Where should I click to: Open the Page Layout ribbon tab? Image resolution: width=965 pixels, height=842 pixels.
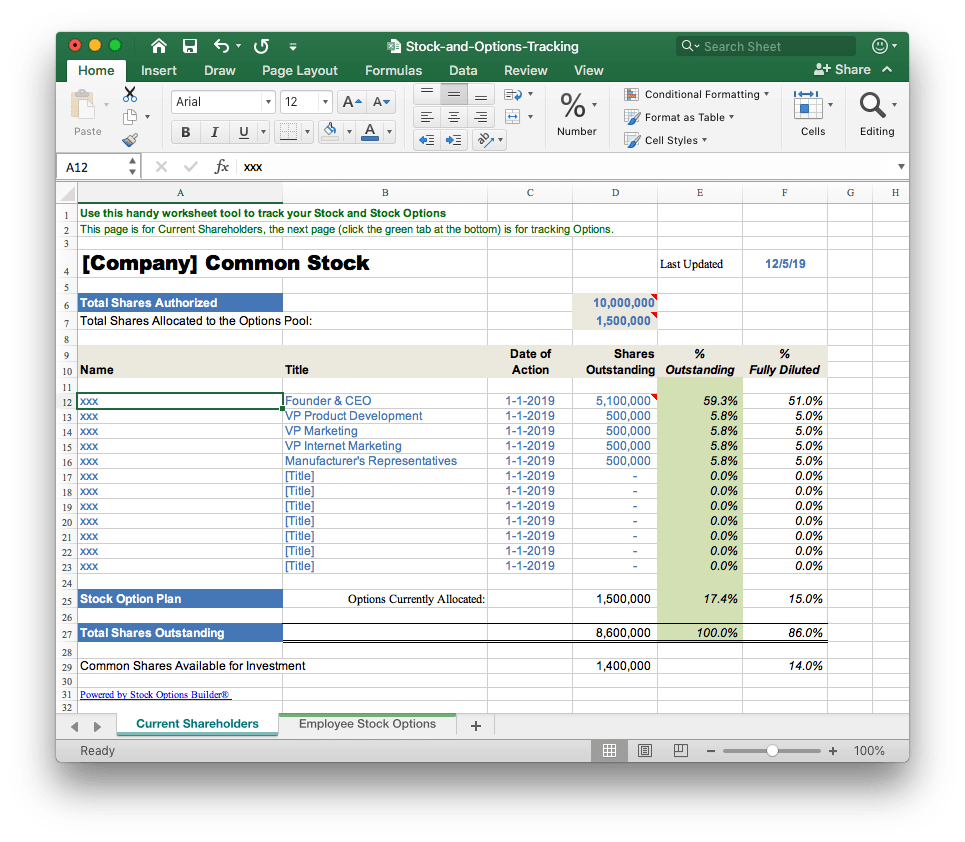300,70
